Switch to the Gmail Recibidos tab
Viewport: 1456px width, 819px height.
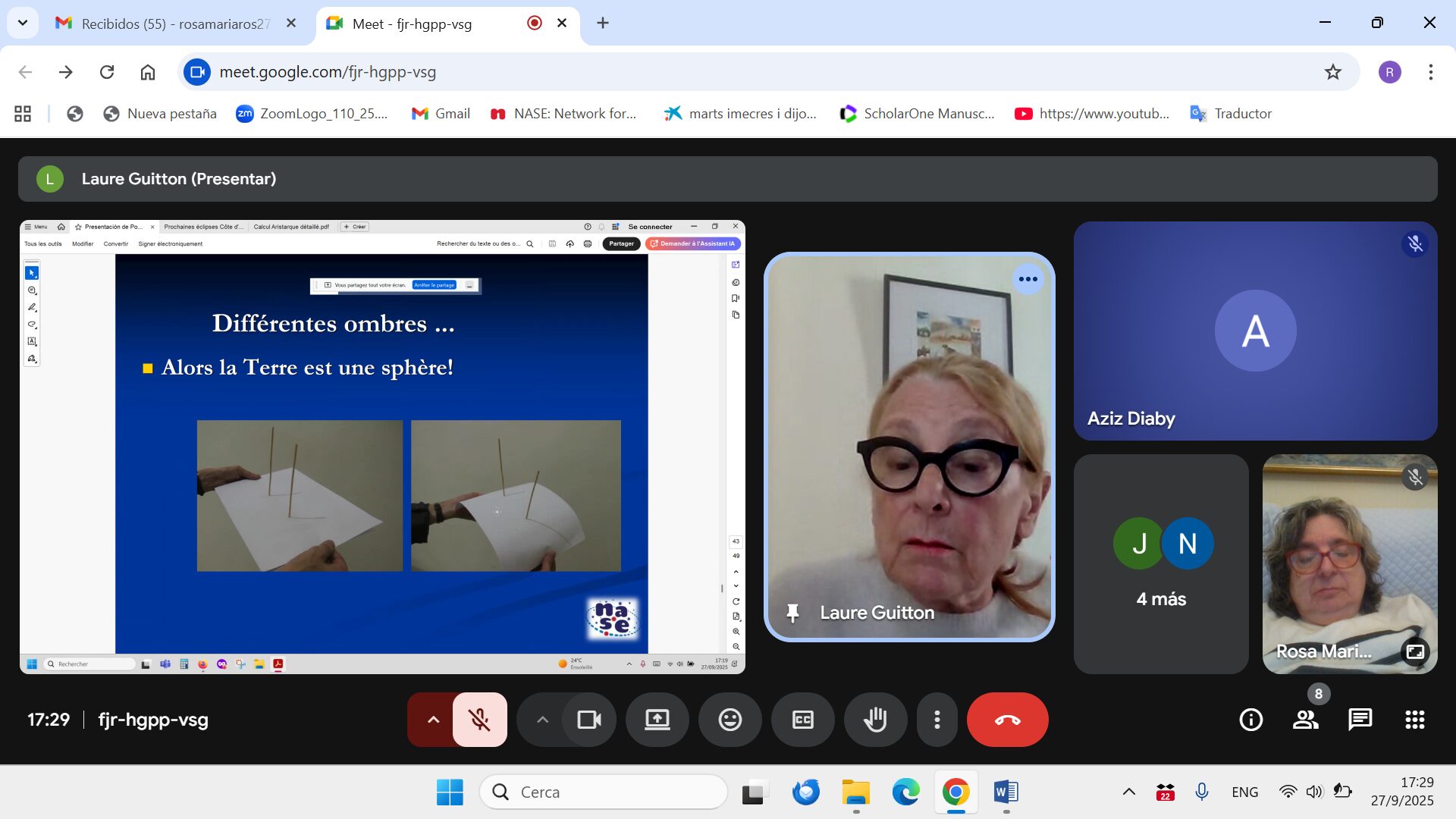pos(174,24)
